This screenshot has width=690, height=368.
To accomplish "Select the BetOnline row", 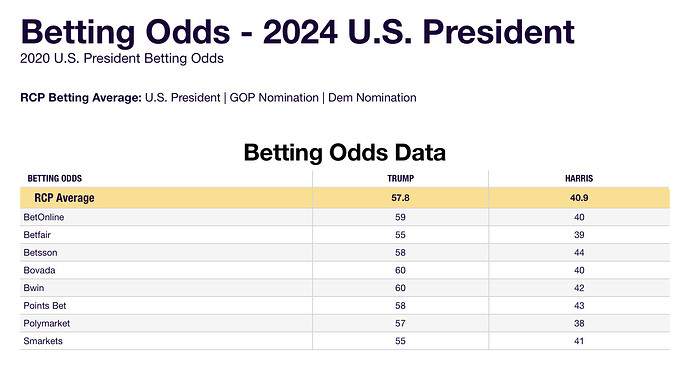I will [345, 217].
